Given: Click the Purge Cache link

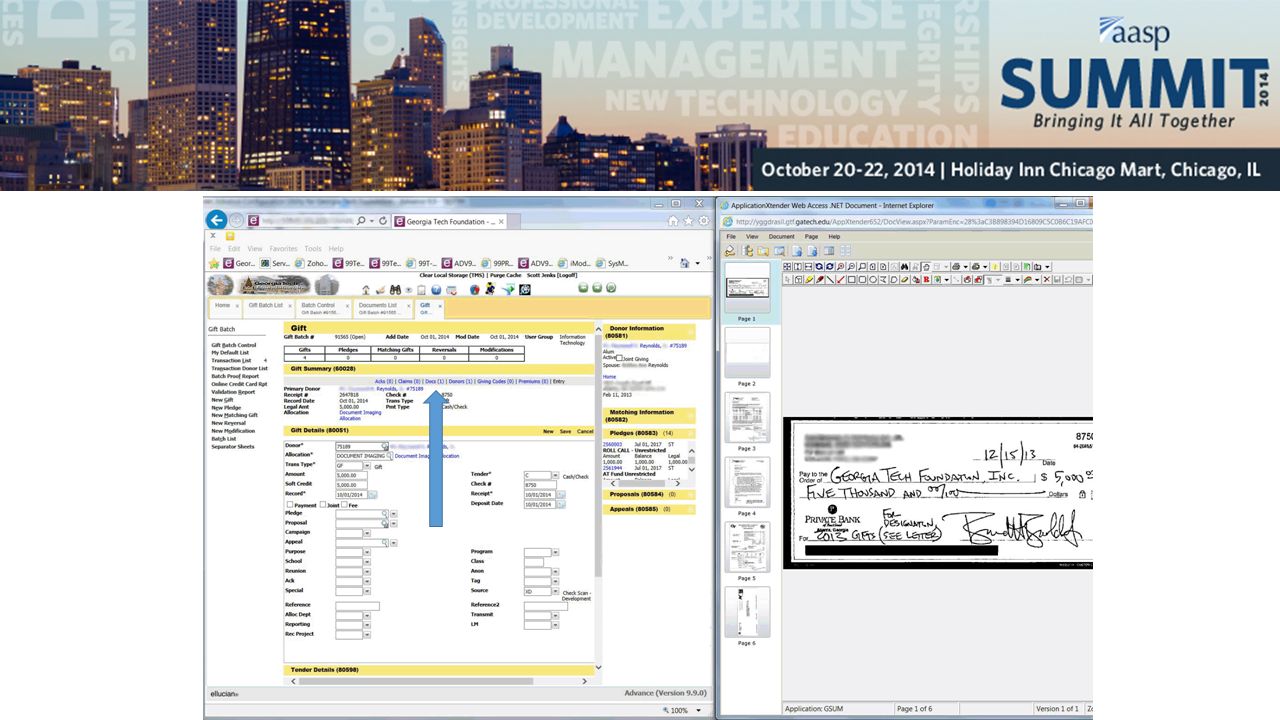Looking at the screenshot, I should [505, 274].
